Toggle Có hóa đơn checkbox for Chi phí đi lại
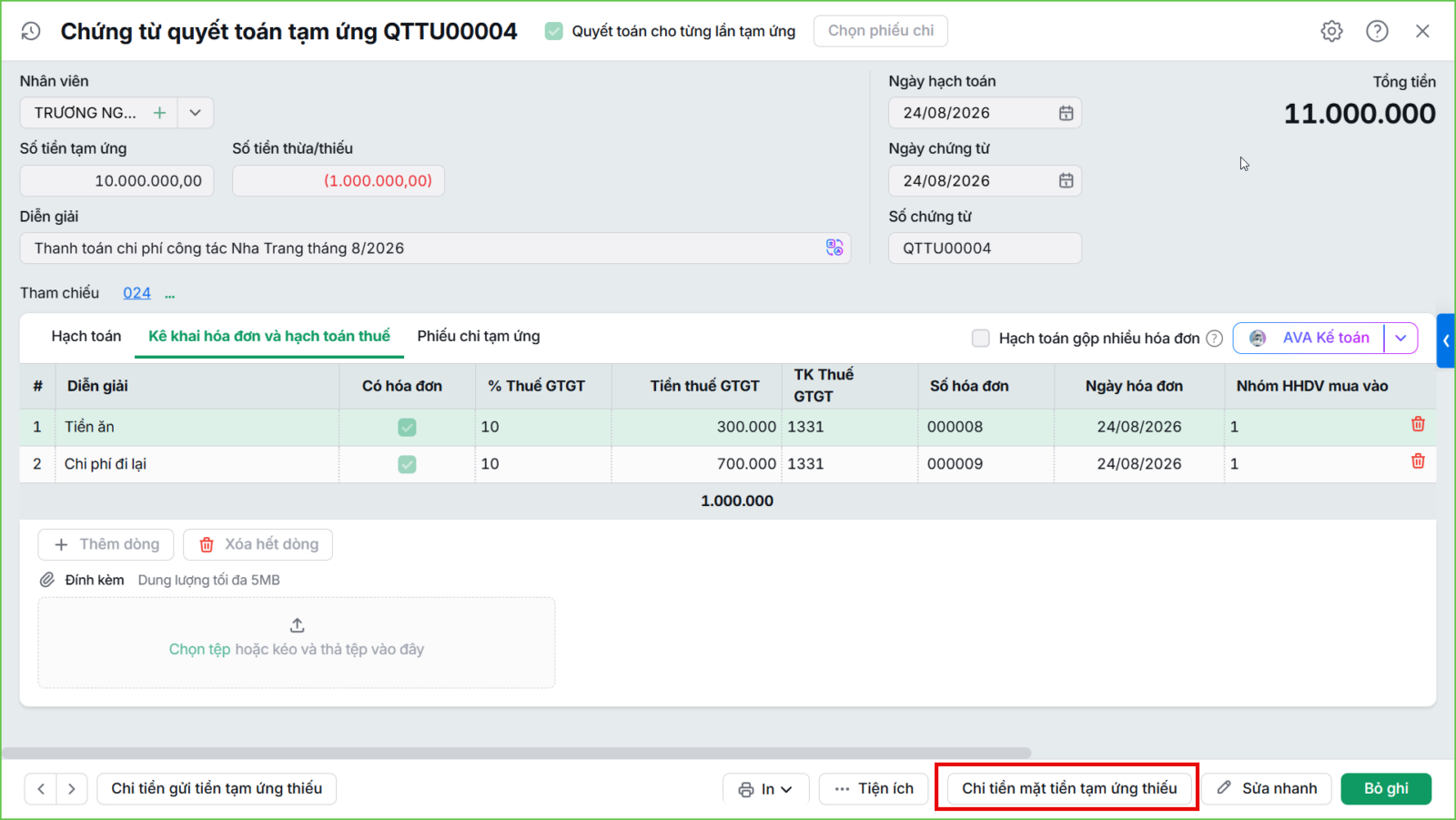The width and height of the screenshot is (1456, 820). click(407, 464)
